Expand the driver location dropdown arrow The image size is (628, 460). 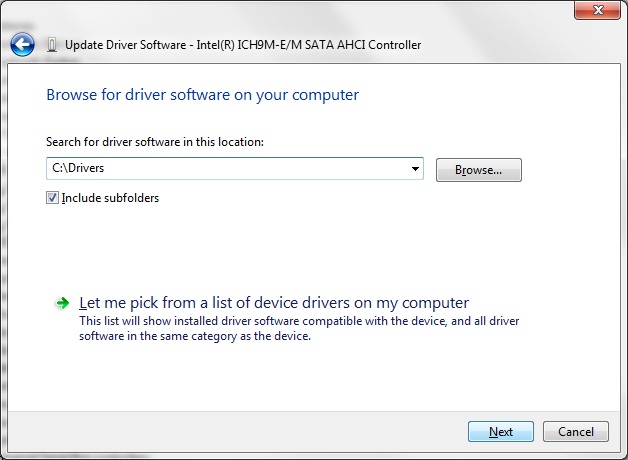click(x=415, y=169)
